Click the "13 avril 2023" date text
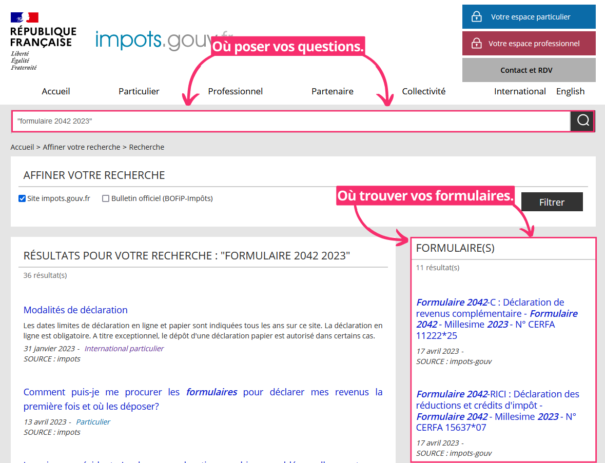Viewport: 605px width, 463px height. 45,422
